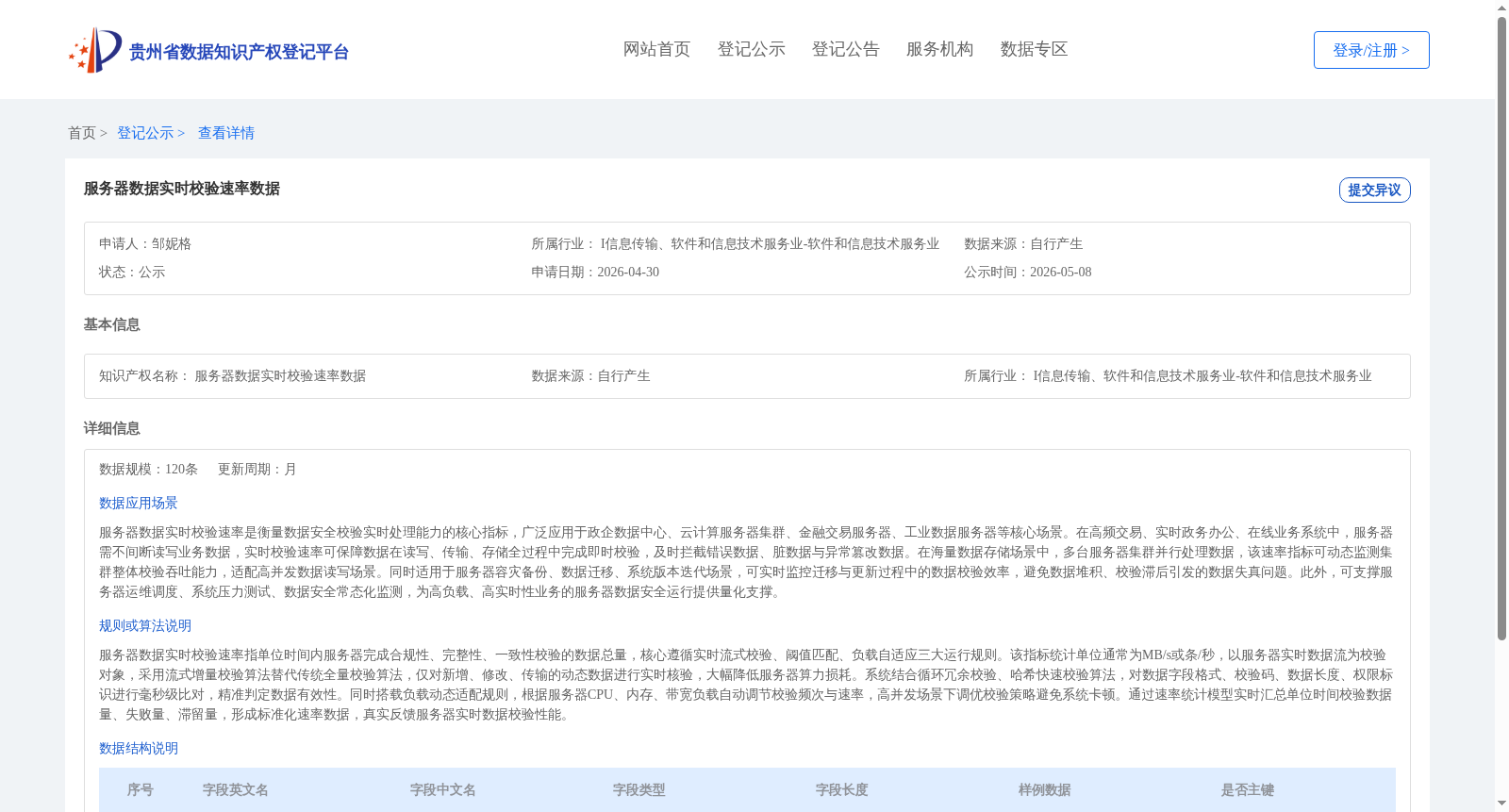Click the 数据结构说明 heading

click(x=139, y=749)
